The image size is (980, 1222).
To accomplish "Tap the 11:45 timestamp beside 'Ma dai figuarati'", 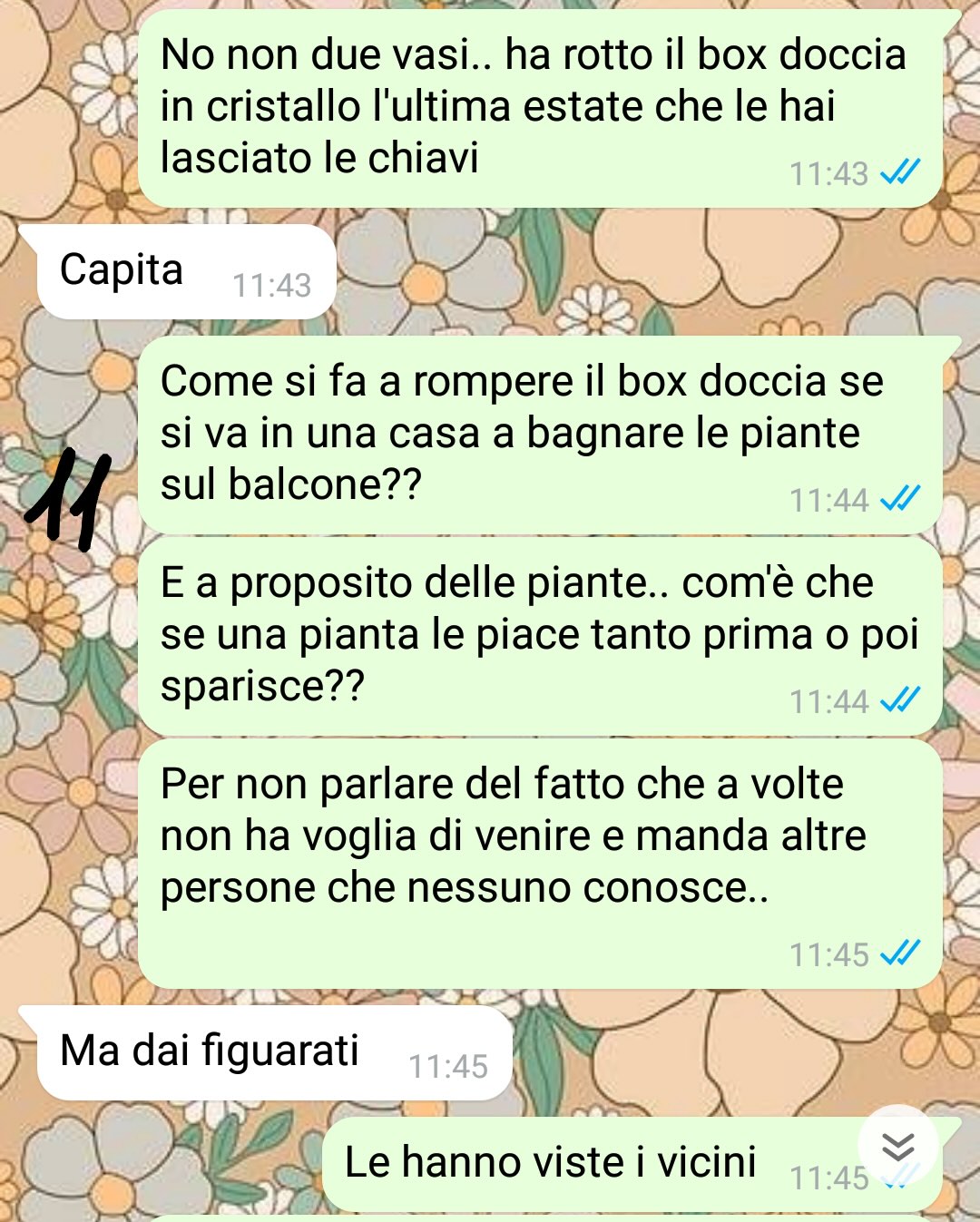I will 448,1067.
